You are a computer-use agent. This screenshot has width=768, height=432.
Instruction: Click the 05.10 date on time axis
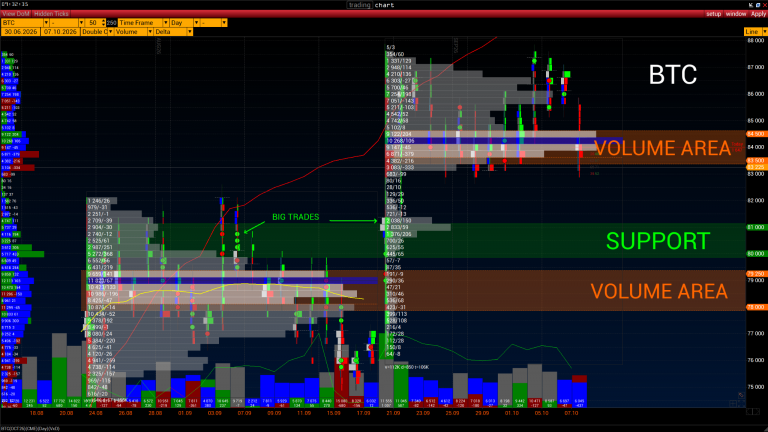pyautogui.click(x=542, y=413)
